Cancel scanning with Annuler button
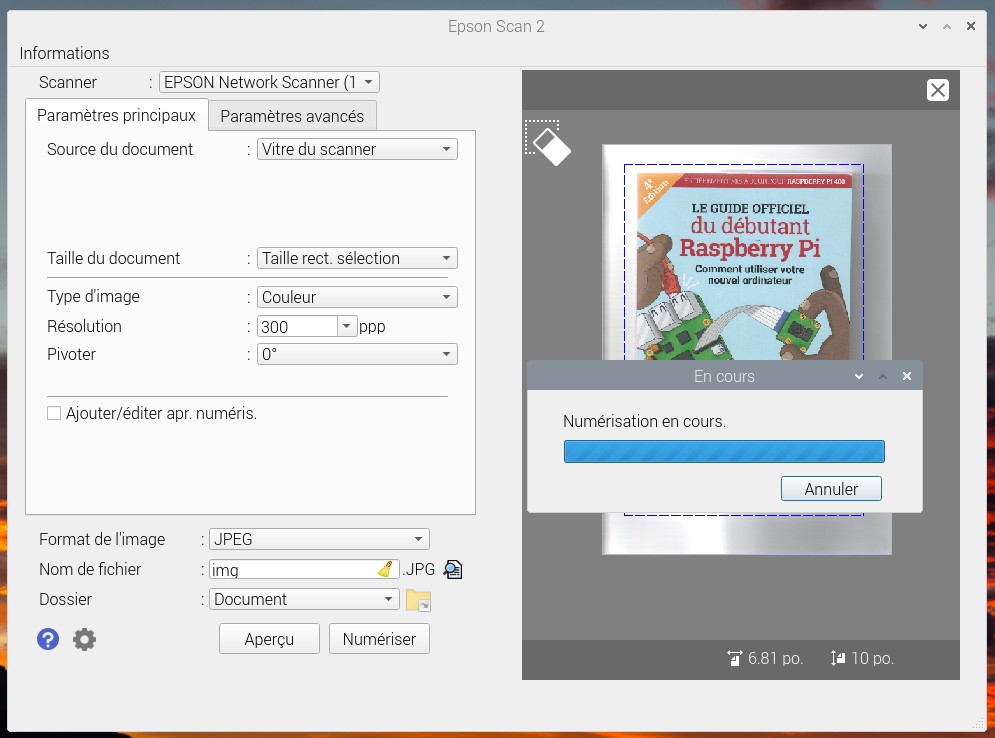 831,489
